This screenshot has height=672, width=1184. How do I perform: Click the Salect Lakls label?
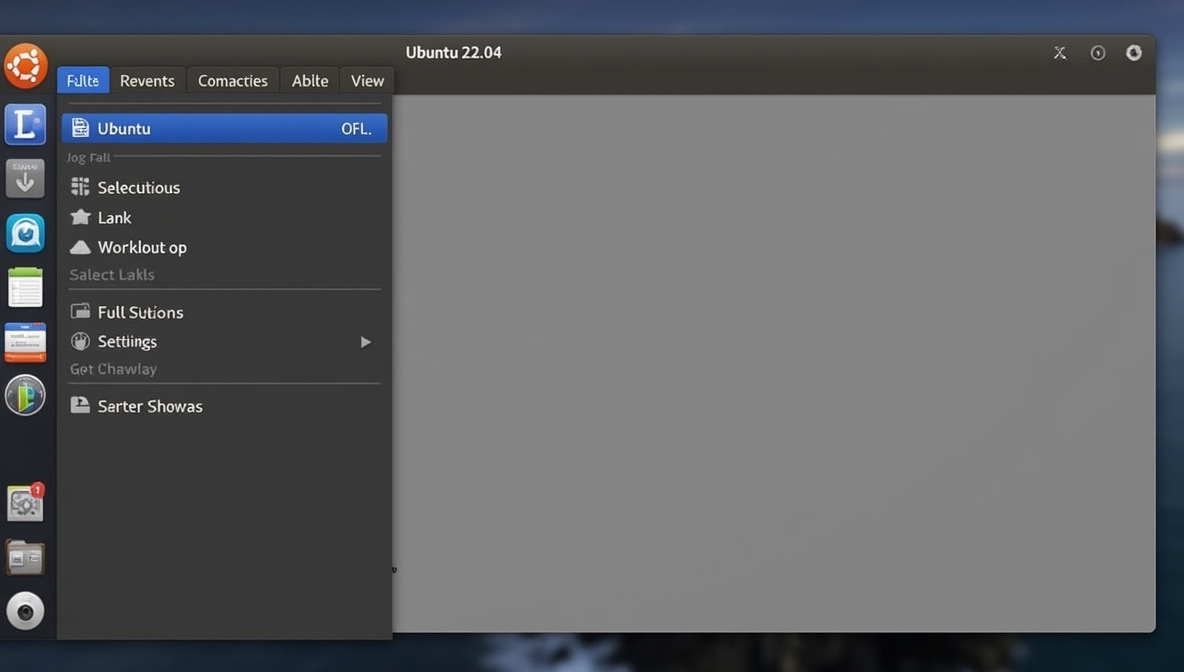click(112, 275)
